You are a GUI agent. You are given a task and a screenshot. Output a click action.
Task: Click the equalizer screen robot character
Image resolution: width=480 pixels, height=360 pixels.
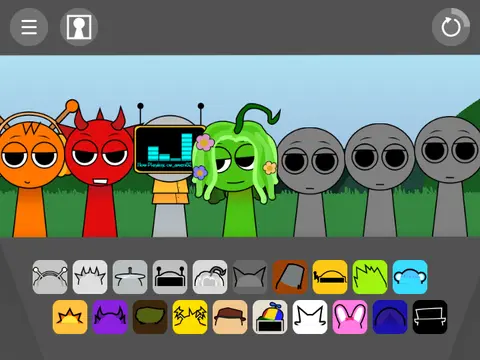point(170,170)
